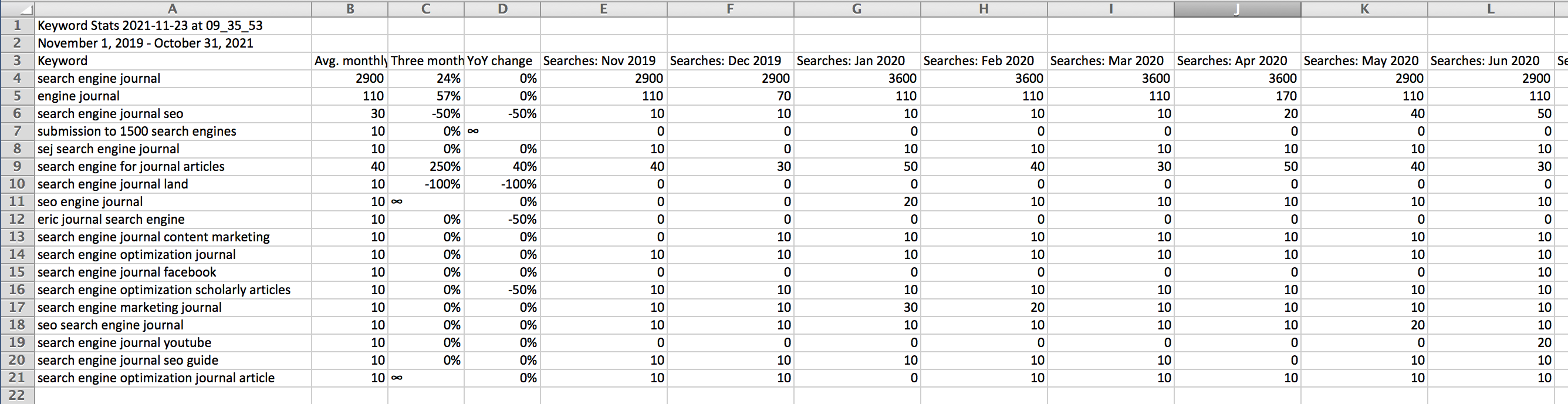
Task: Click the 20 value in Jun 2020, row 19
Action: pyautogui.click(x=1491, y=343)
